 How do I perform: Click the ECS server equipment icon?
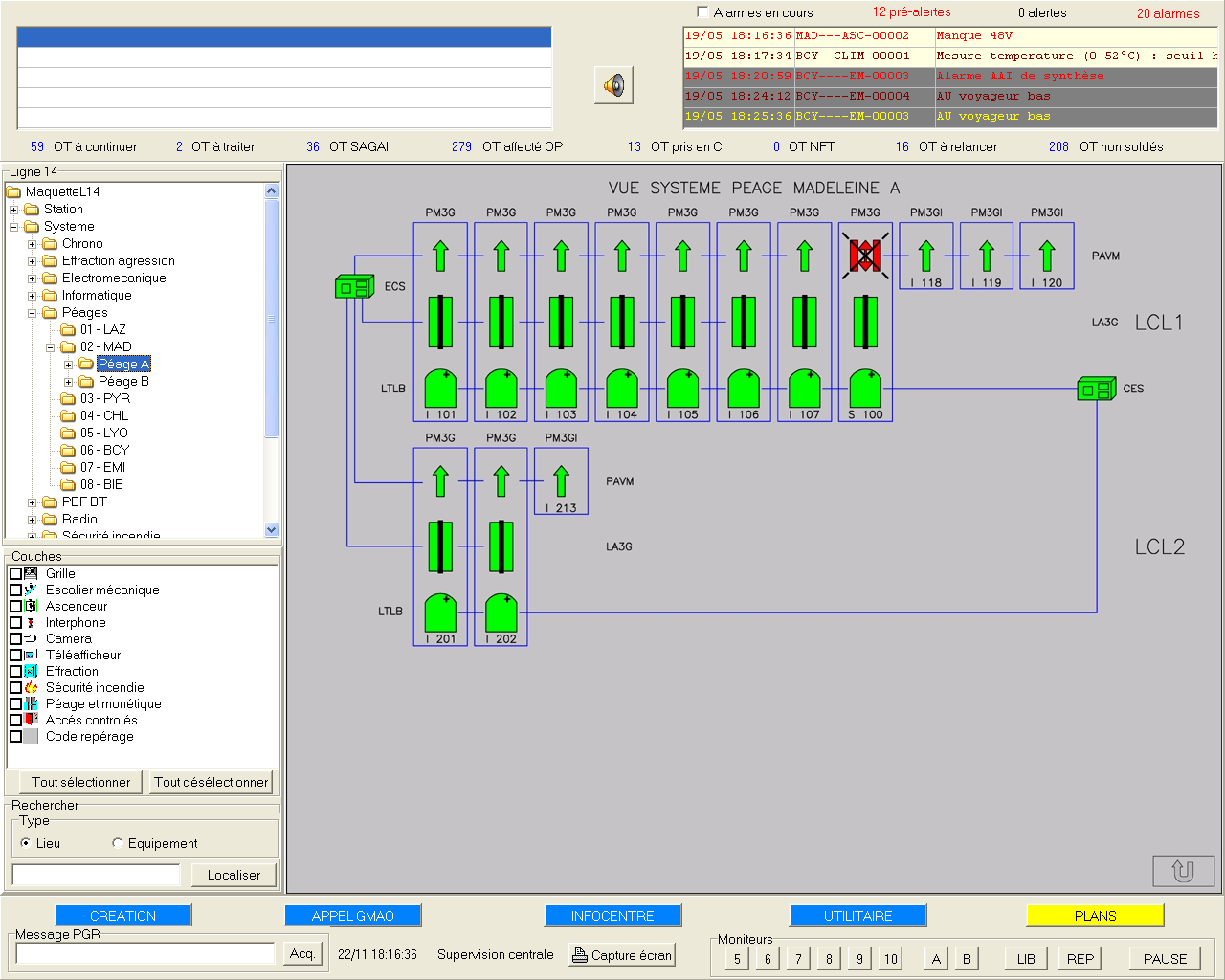click(x=353, y=286)
